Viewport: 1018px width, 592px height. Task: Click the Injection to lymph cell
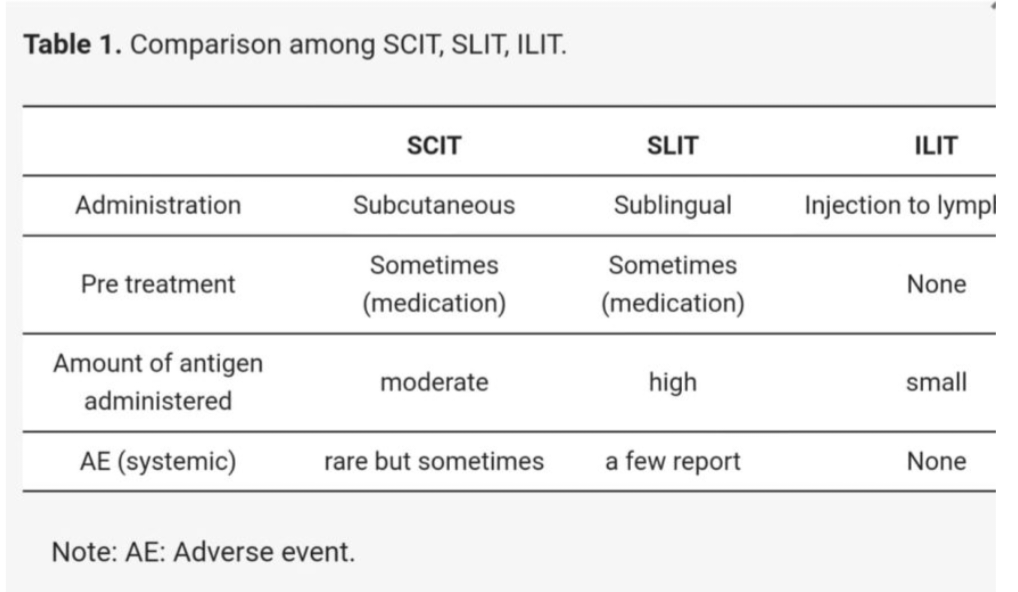[x=900, y=205]
